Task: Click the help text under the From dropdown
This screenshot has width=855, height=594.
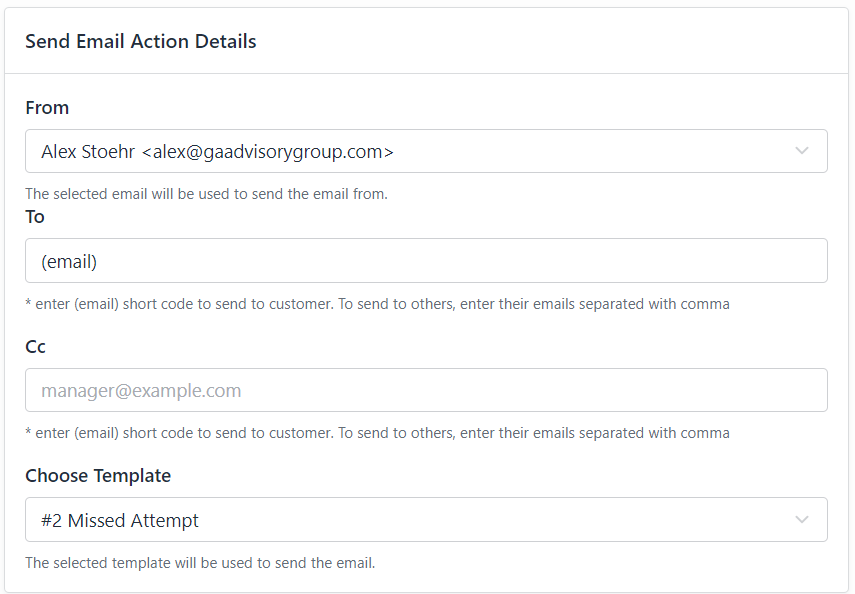Action: coord(207,194)
